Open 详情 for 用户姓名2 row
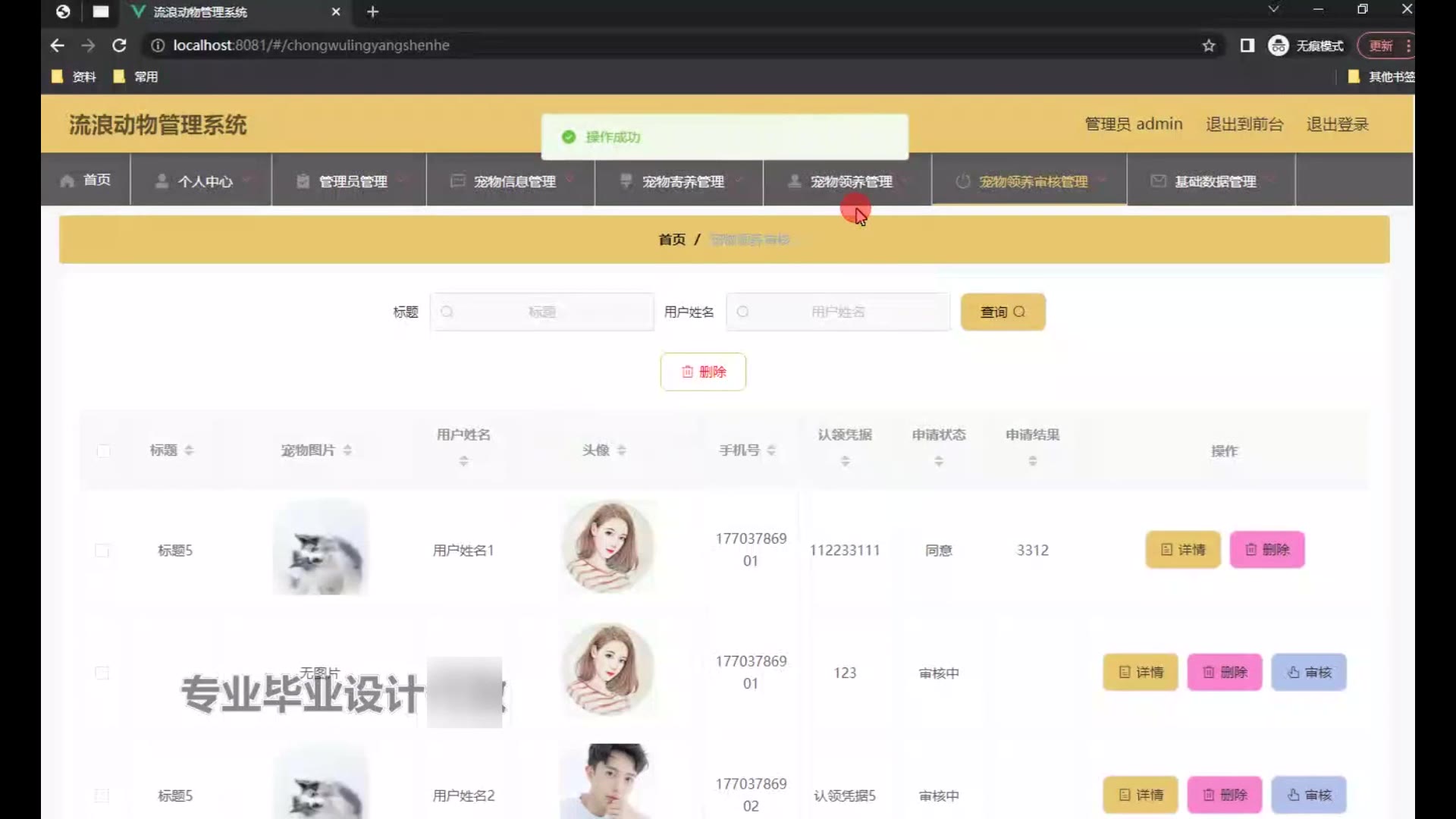Image resolution: width=1456 pixels, height=819 pixels. pos(1140,795)
